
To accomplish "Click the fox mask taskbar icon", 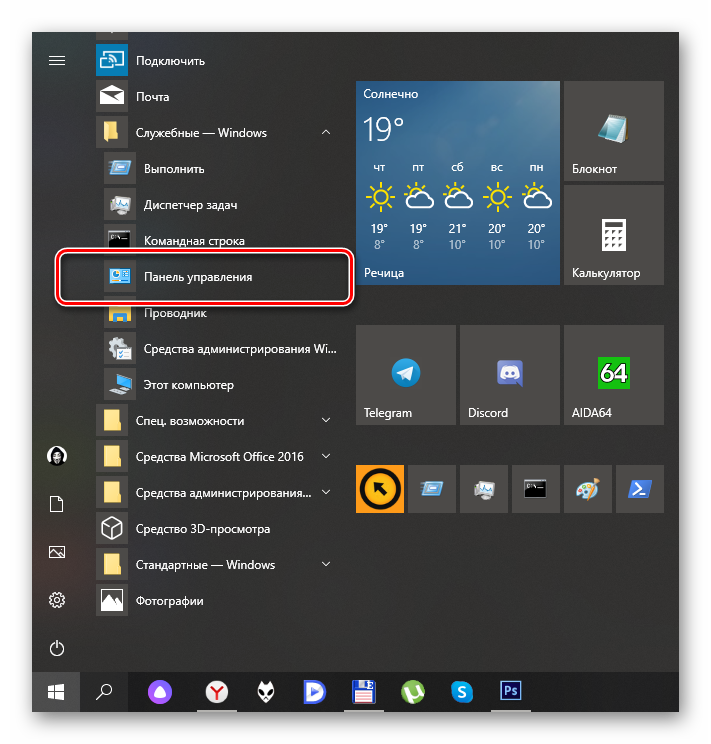I will point(266,692).
